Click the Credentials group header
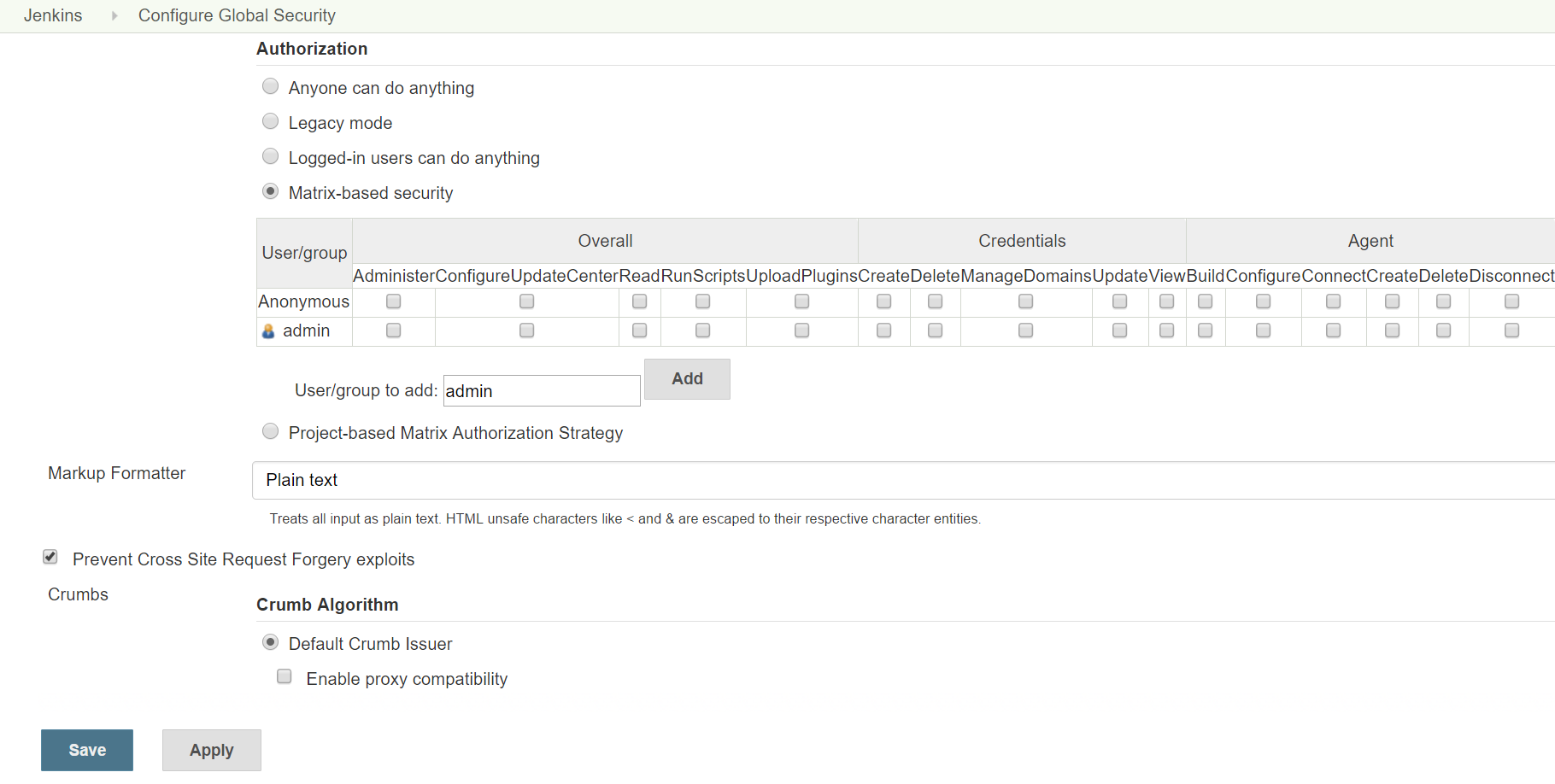 (x=1022, y=241)
